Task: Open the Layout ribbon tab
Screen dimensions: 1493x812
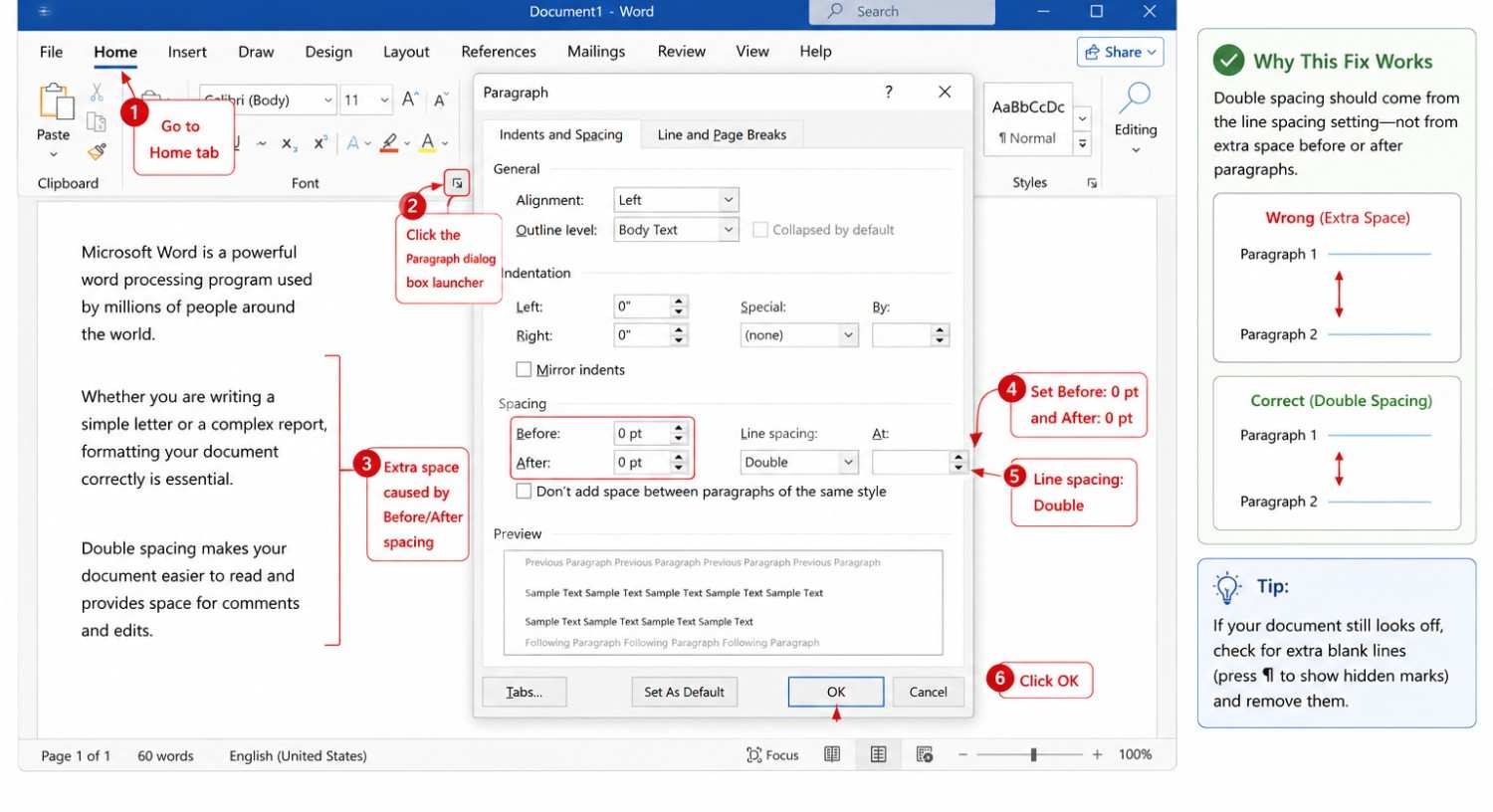Action: 406,52
